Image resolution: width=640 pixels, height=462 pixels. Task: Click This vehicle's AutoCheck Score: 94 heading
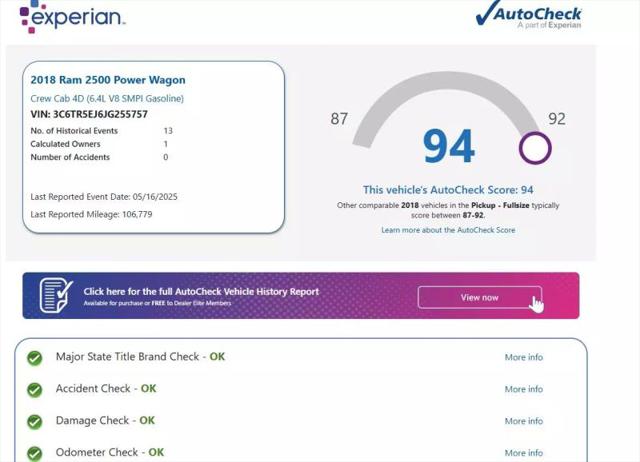(448, 190)
